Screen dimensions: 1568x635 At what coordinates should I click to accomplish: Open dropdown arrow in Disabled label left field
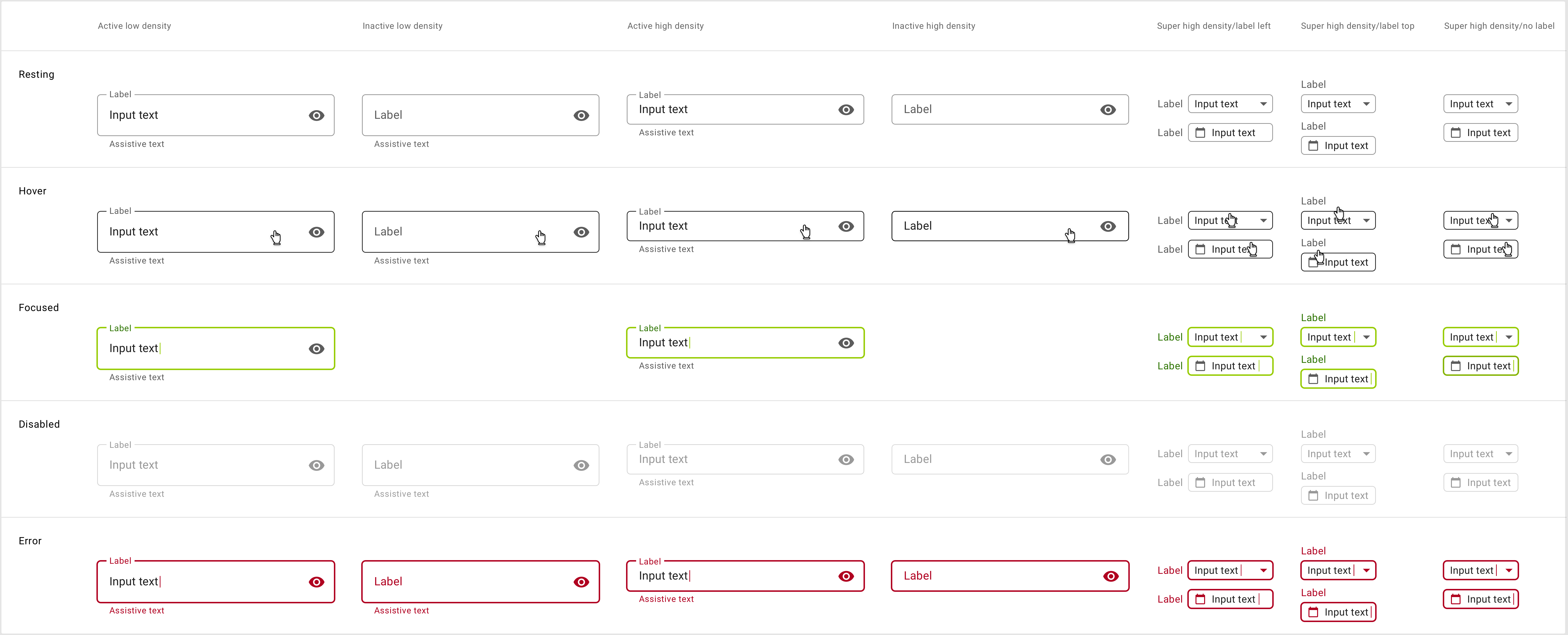pyautogui.click(x=1263, y=454)
